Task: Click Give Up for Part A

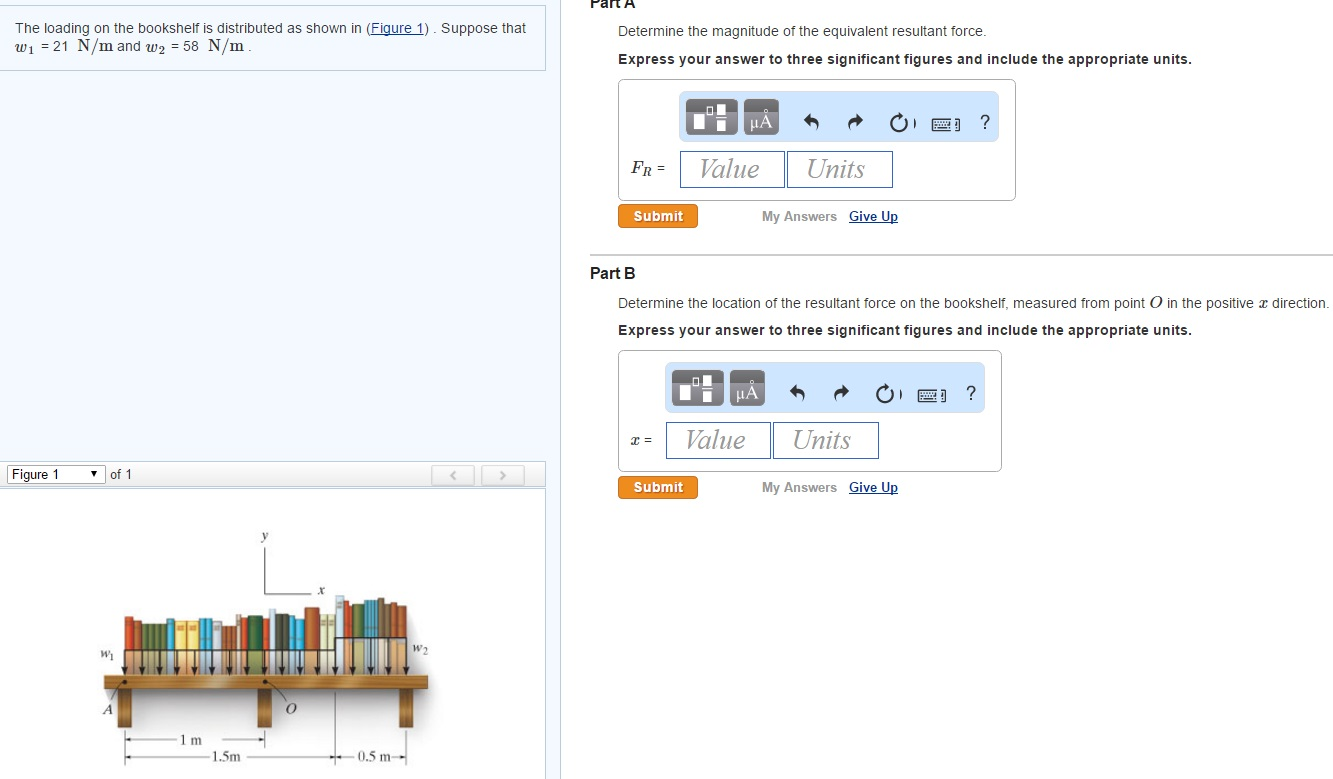Action: click(872, 216)
